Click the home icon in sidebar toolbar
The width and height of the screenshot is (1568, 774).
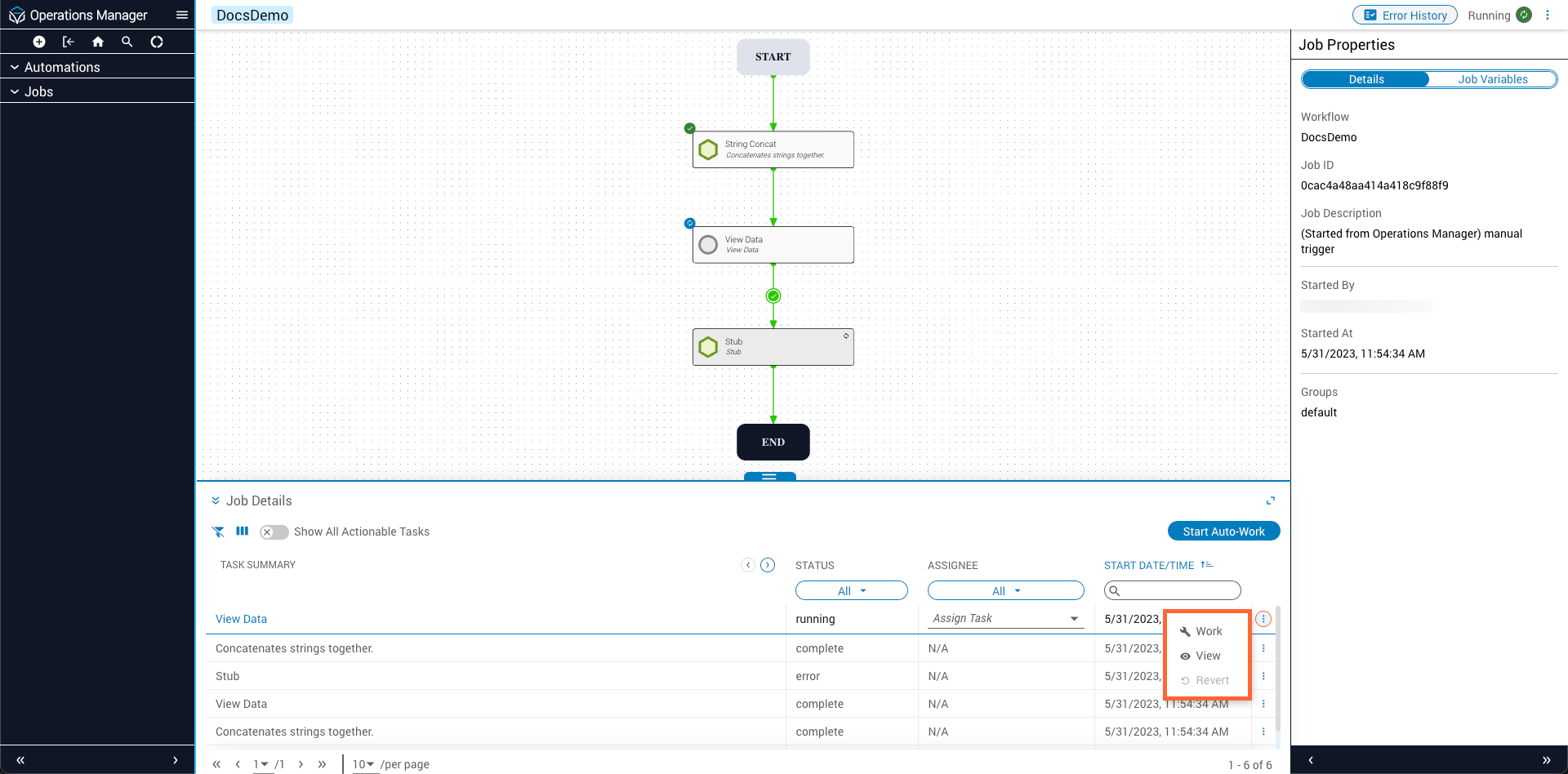(98, 42)
